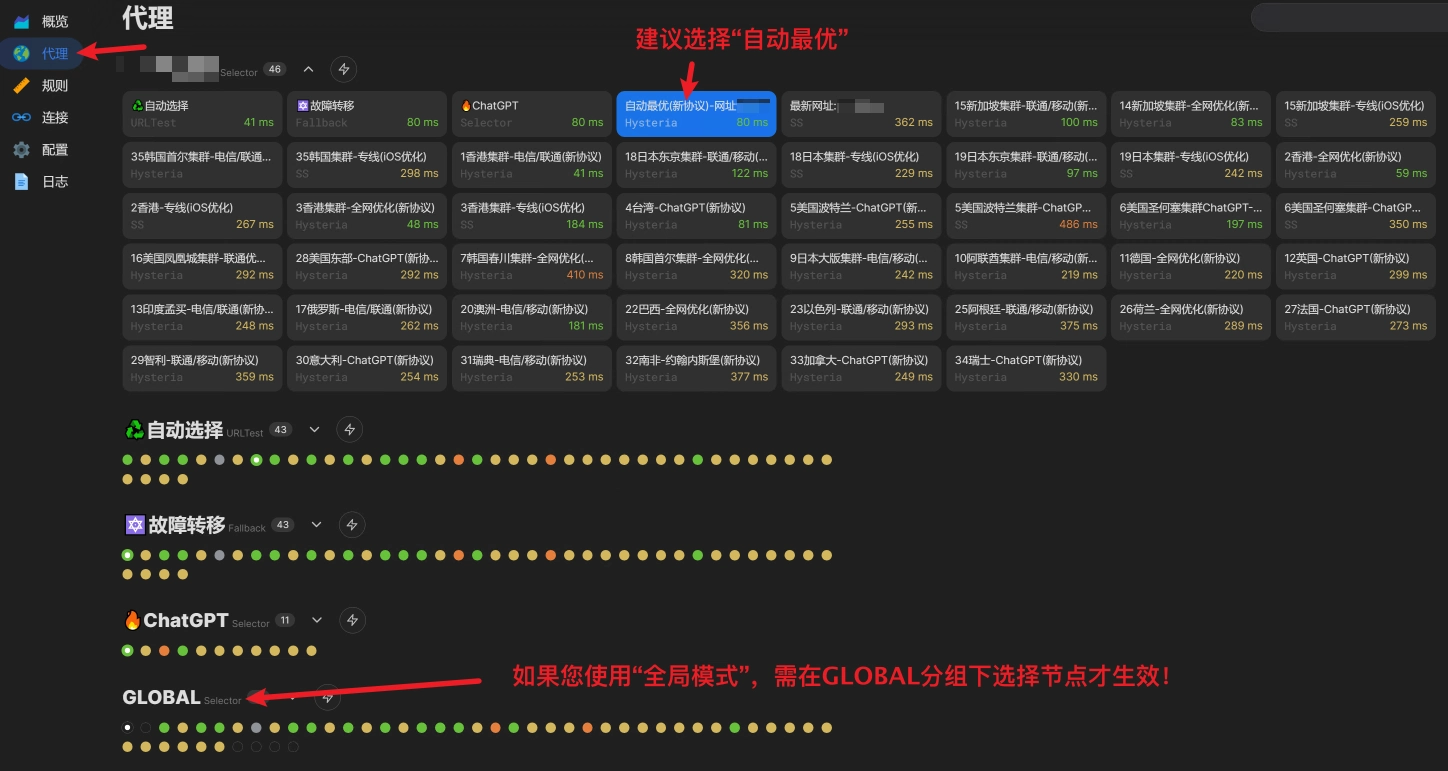Collapse the top Selector proxy group
1448x771 pixels.
pyautogui.click(x=308, y=70)
